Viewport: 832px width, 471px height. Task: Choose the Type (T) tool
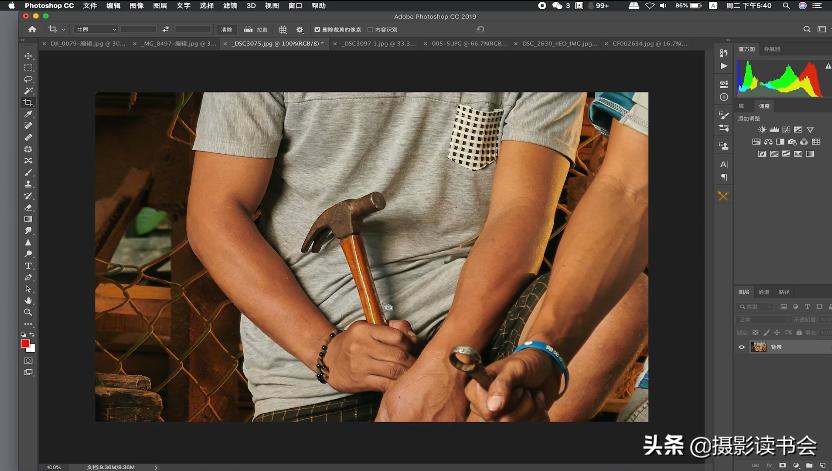[x=28, y=265]
